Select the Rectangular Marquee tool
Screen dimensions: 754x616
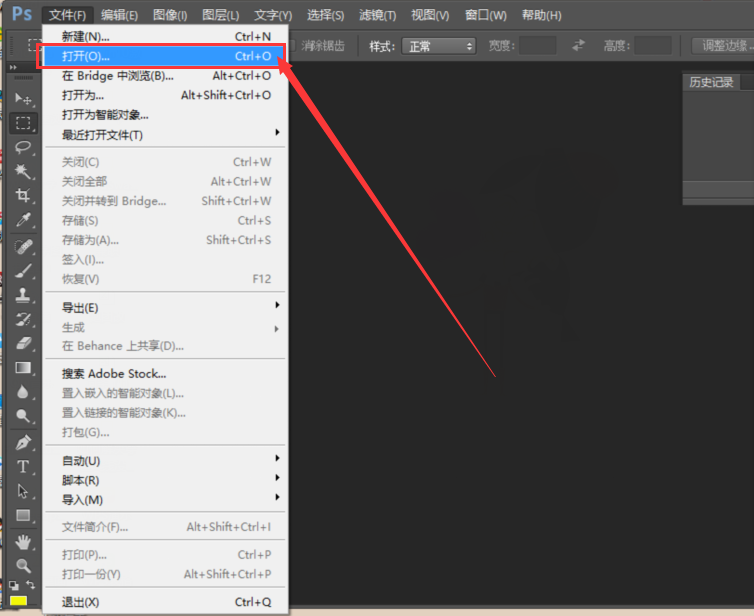tap(23, 123)
